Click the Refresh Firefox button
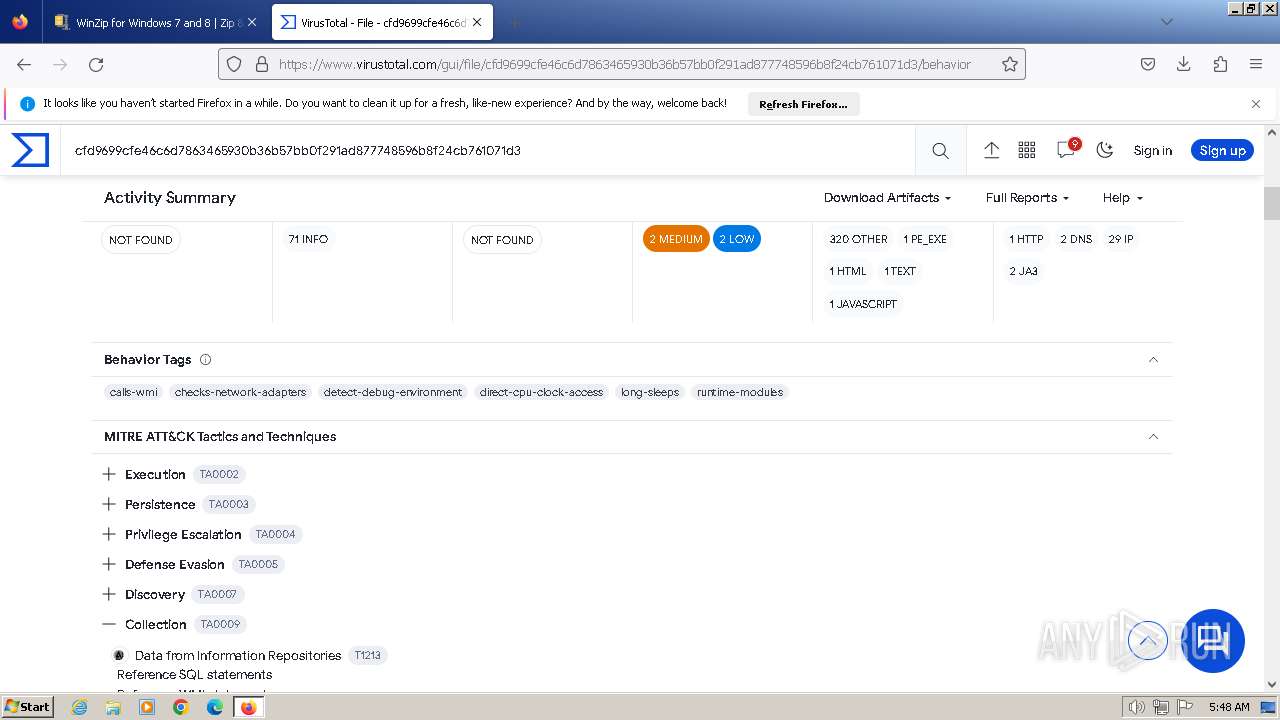 [x=803, y=104]
